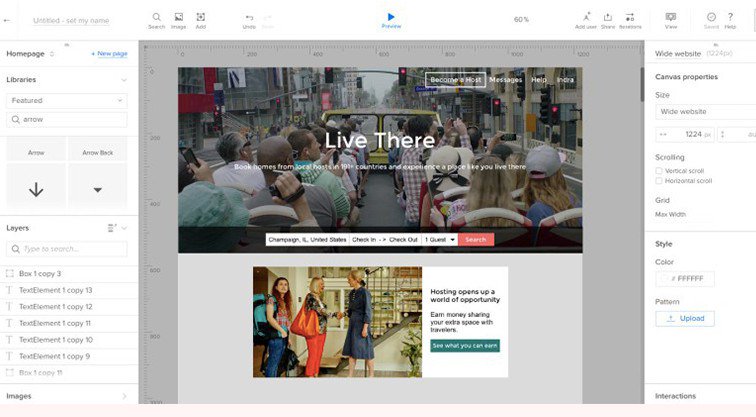Viewport: 756px width, 417px height.
Task: Click the layers list options icon
Action: pyautogui.click(x=112, y=228)
